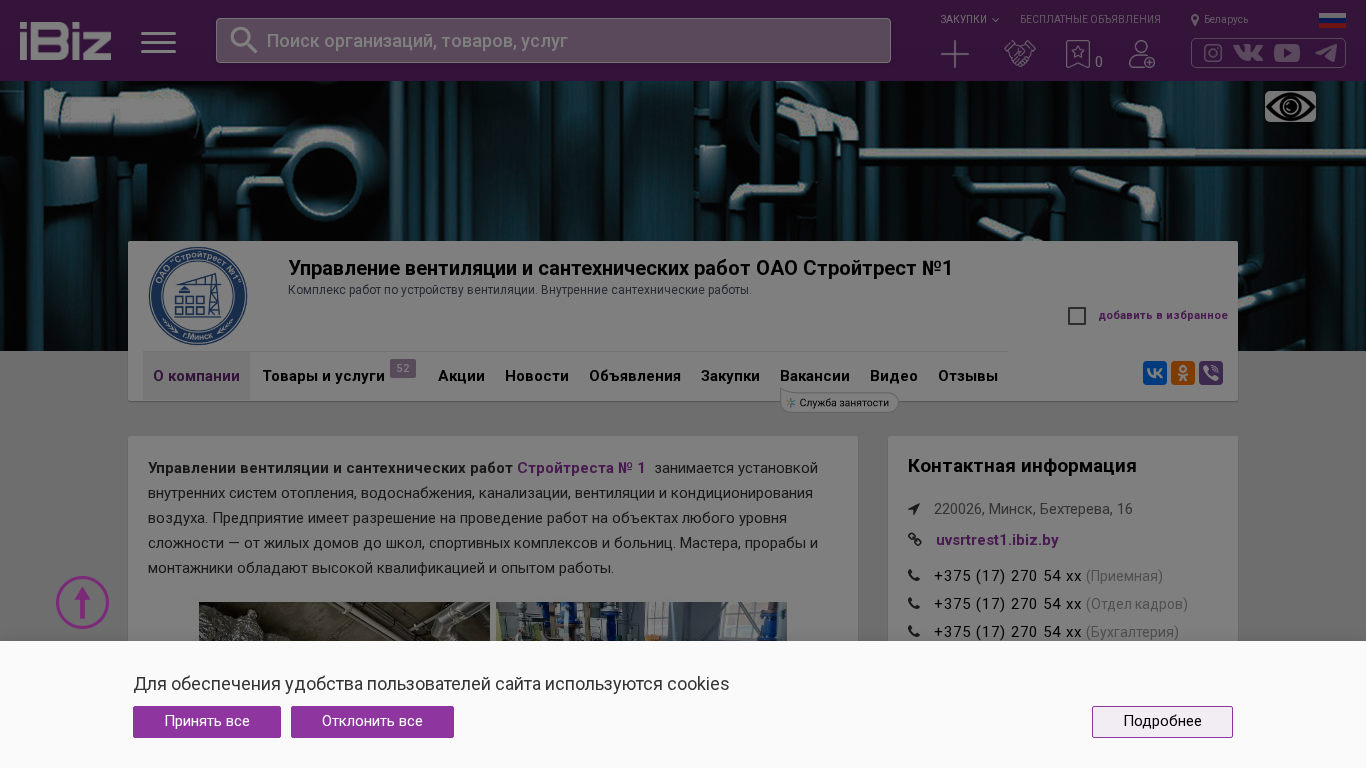Open the YouTube icon in header

tap(1287, 53)
